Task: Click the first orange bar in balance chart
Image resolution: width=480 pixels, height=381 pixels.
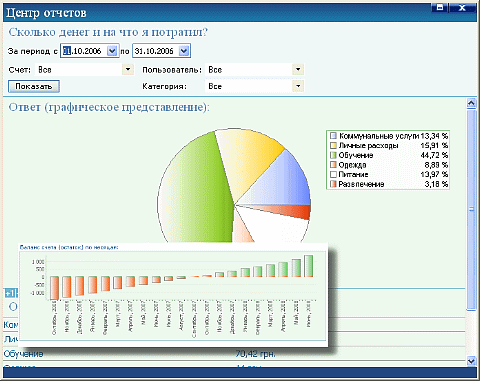Action: (x=55, y=288)
